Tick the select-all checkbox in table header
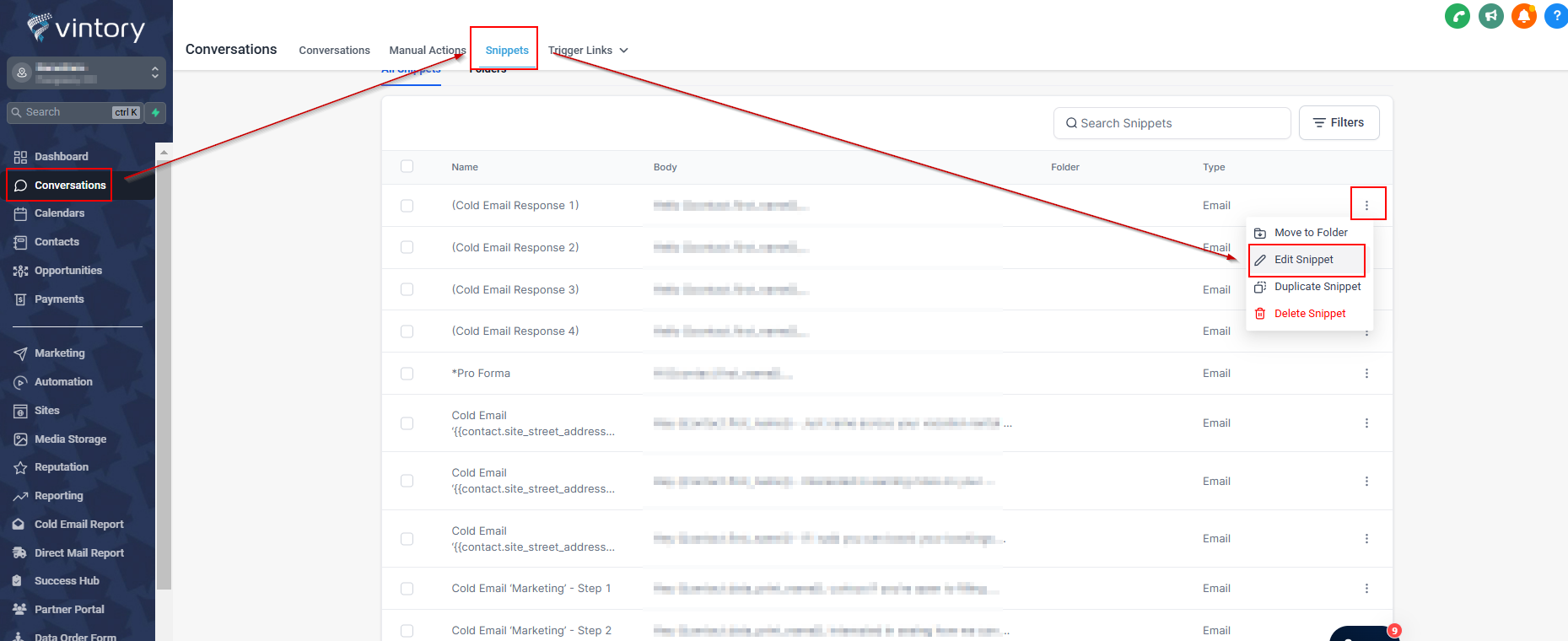The width and height of the screenshot is (1568, 641). [x=407, y=167]
